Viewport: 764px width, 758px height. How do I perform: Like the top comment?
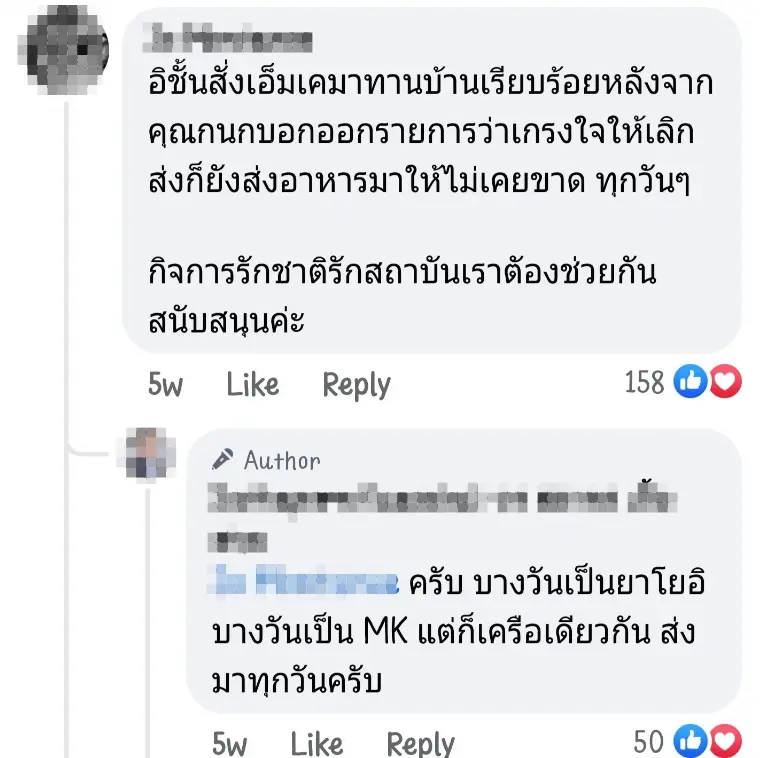pos(252,384)
